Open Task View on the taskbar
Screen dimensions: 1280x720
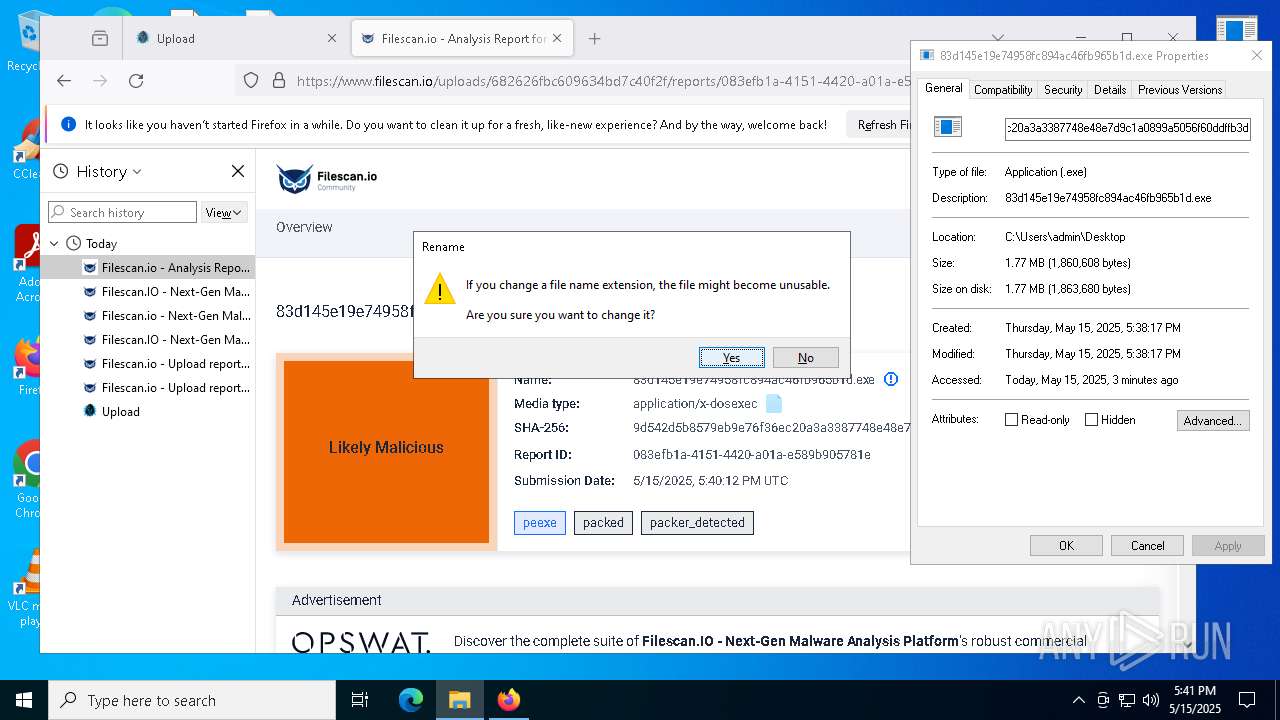point(360,700)
